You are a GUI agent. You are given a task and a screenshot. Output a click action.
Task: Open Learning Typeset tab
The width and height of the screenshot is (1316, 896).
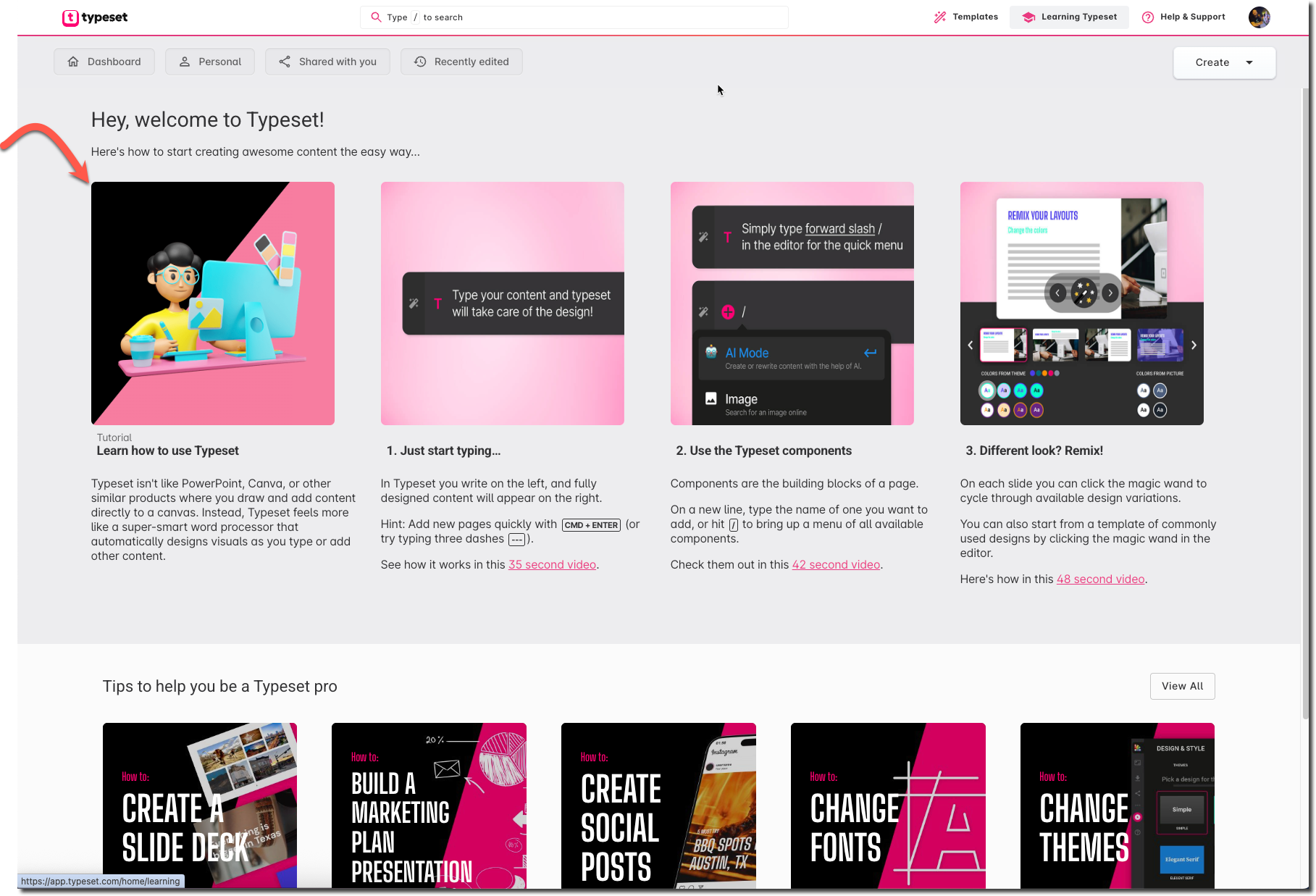[1069, 17]
